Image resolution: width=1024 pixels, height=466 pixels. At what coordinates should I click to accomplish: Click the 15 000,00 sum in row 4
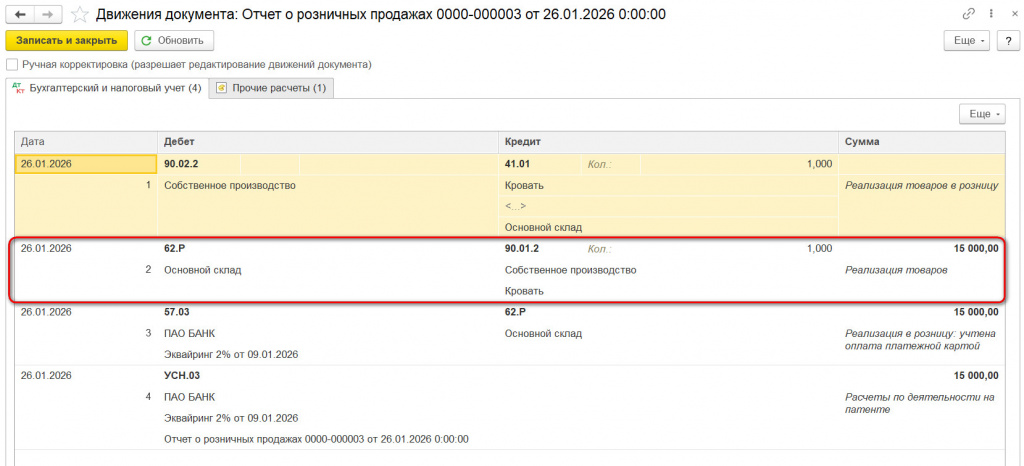(975, 375)
